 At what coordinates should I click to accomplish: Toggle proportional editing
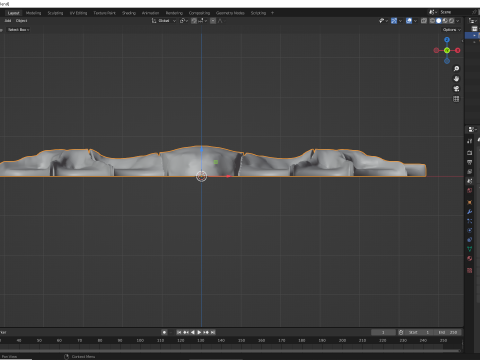[x=213, y=21]
